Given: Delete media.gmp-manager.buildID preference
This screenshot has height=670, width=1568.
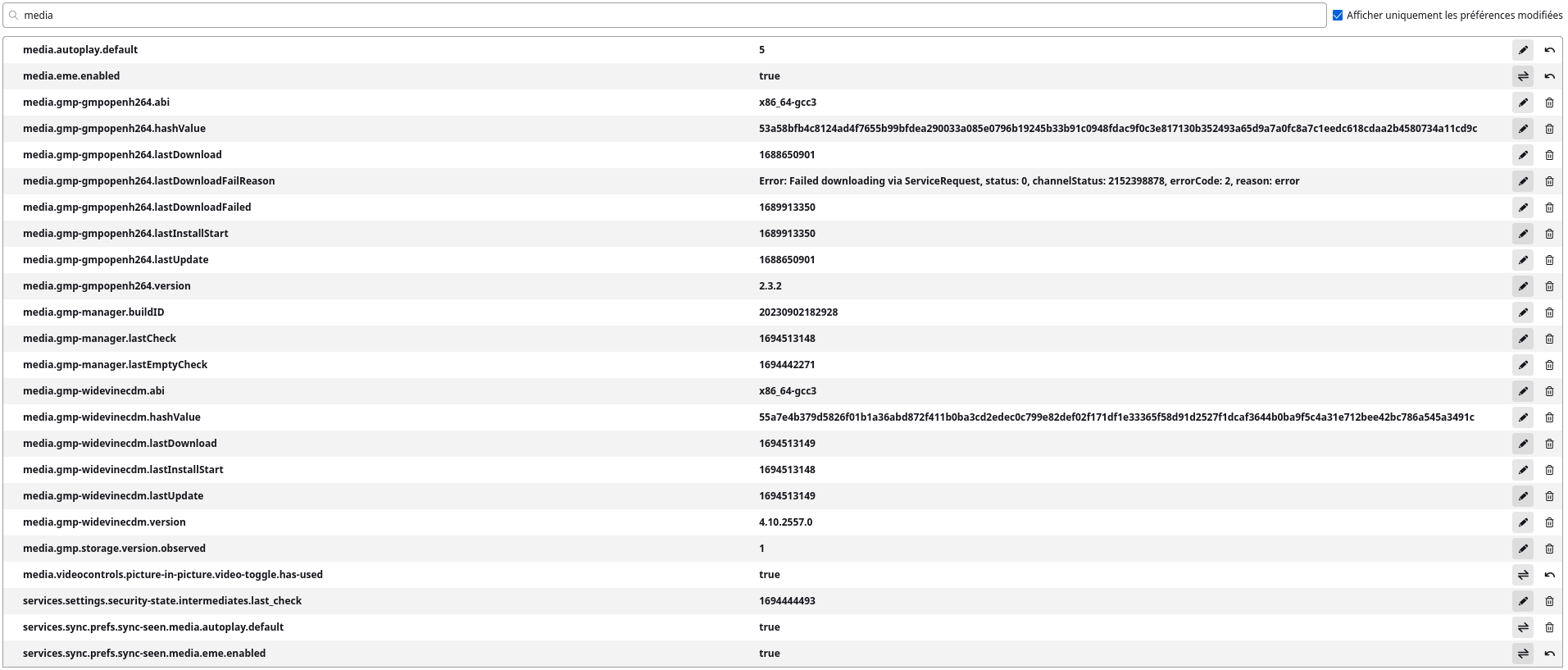Looking at the screenshot, I should coord(1549,312).
